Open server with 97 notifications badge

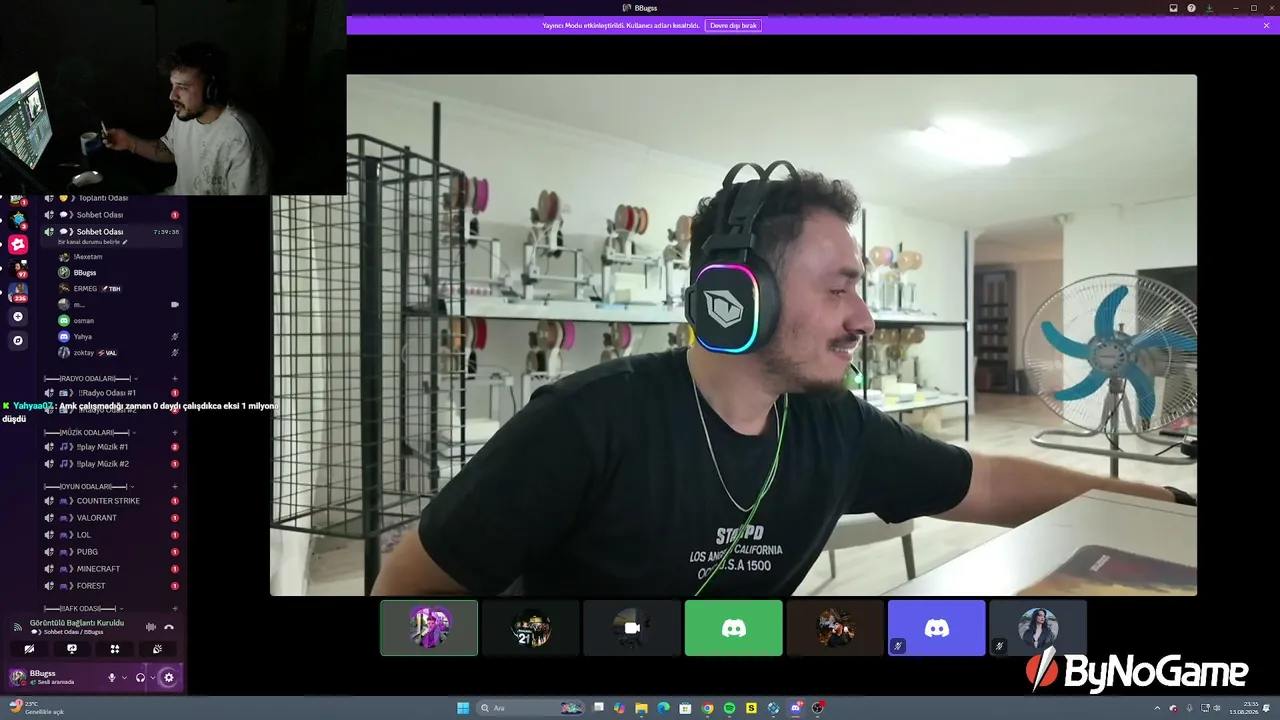(x=17, y=268)
